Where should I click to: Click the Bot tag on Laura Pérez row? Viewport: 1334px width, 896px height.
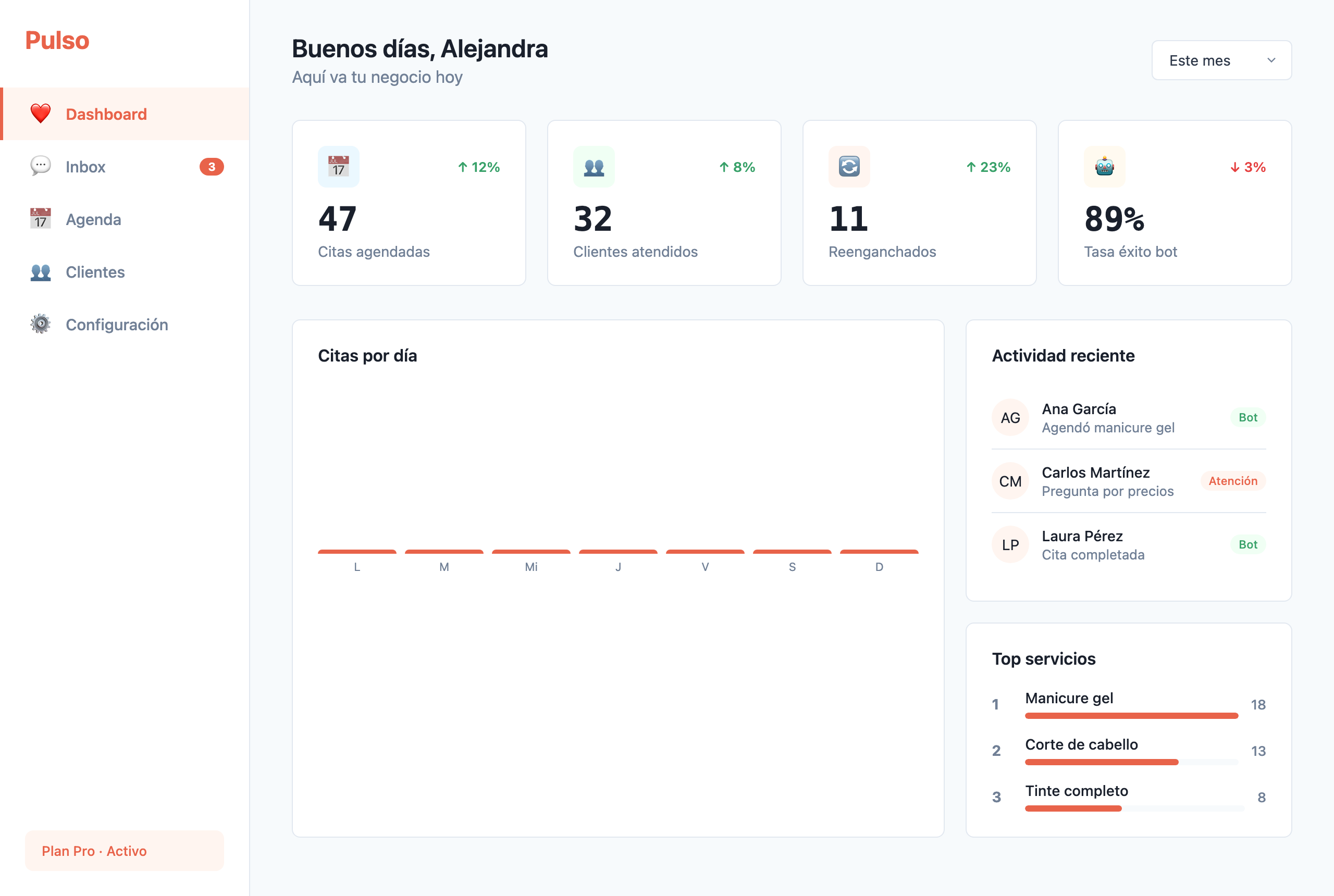pos(1247,544)
